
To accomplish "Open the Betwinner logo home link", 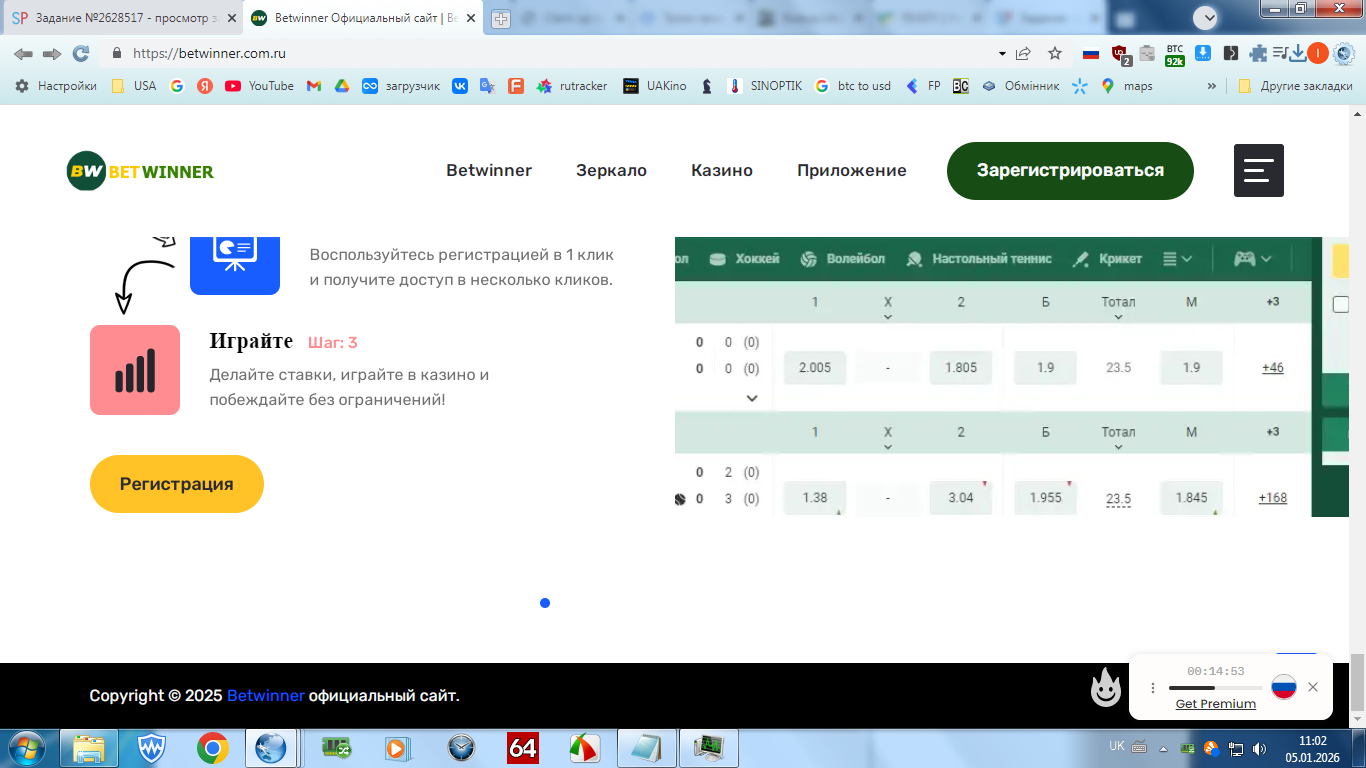I will [x=140, y=171].
